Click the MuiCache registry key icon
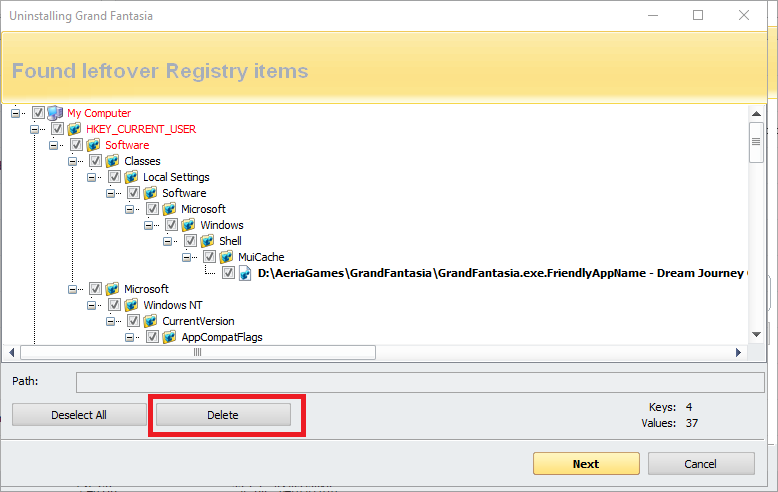The image size is (778, 492). point(226,257)
